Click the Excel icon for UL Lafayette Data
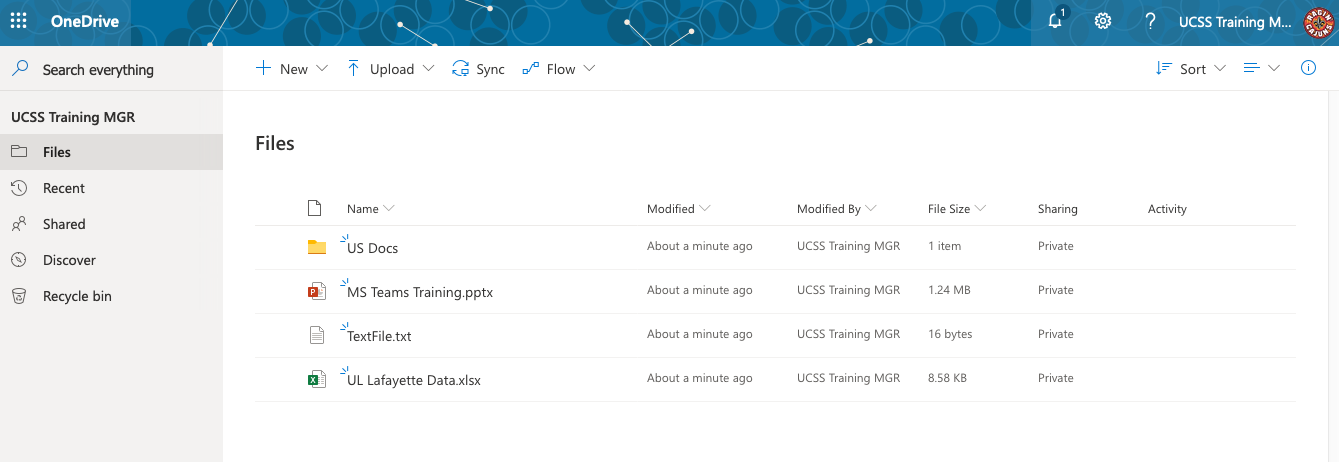Screen dimensions: 1339x462 [x=317, y=379]
